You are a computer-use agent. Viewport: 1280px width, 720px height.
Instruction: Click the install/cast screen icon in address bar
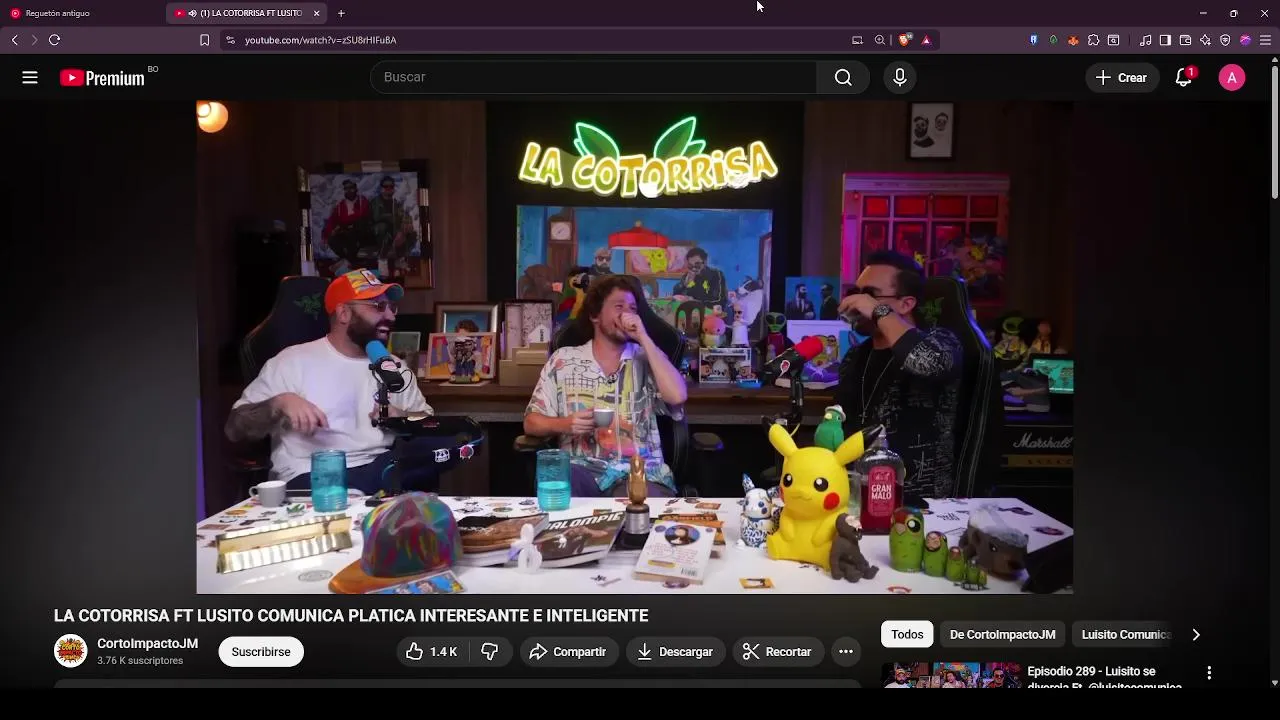click(857, 40)
